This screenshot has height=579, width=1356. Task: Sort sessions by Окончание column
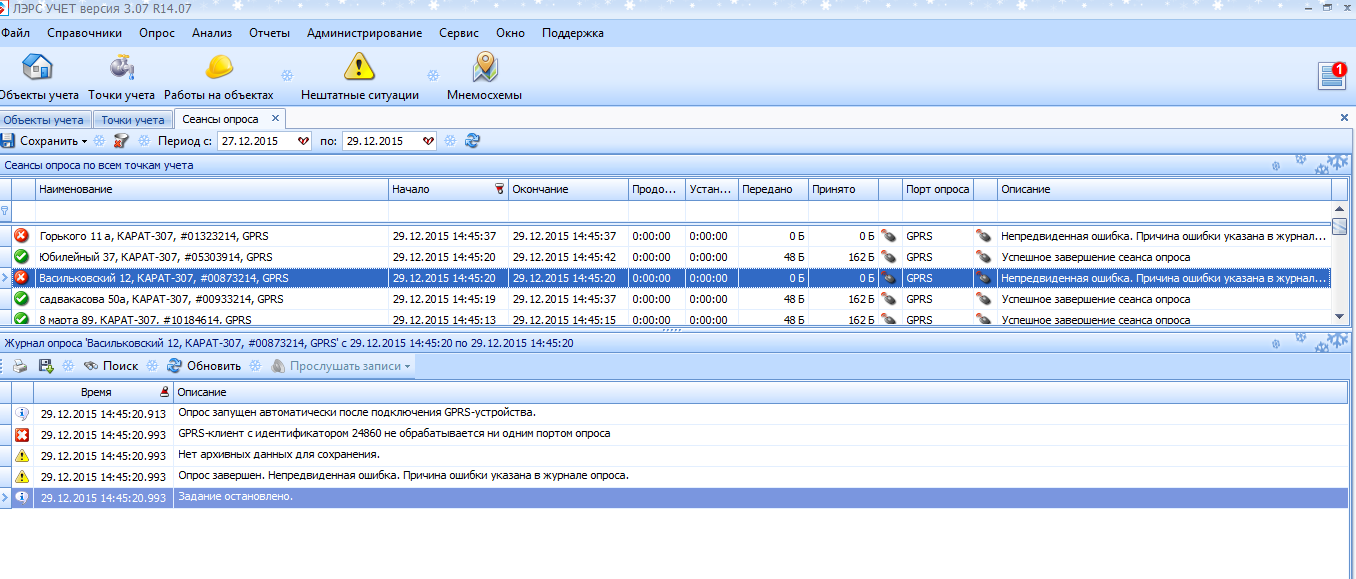pos(567,189)
